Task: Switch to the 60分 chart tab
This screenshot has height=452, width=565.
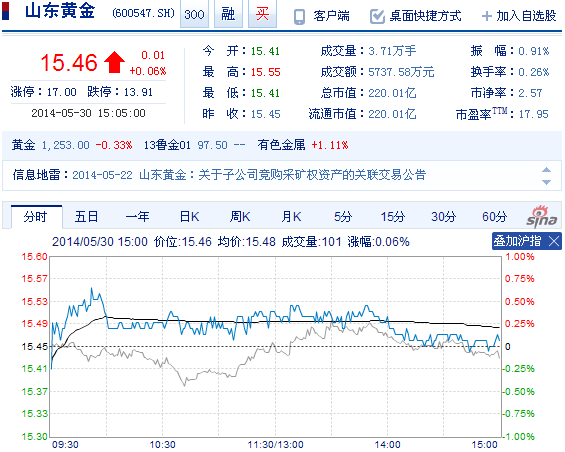Action: 494,217
